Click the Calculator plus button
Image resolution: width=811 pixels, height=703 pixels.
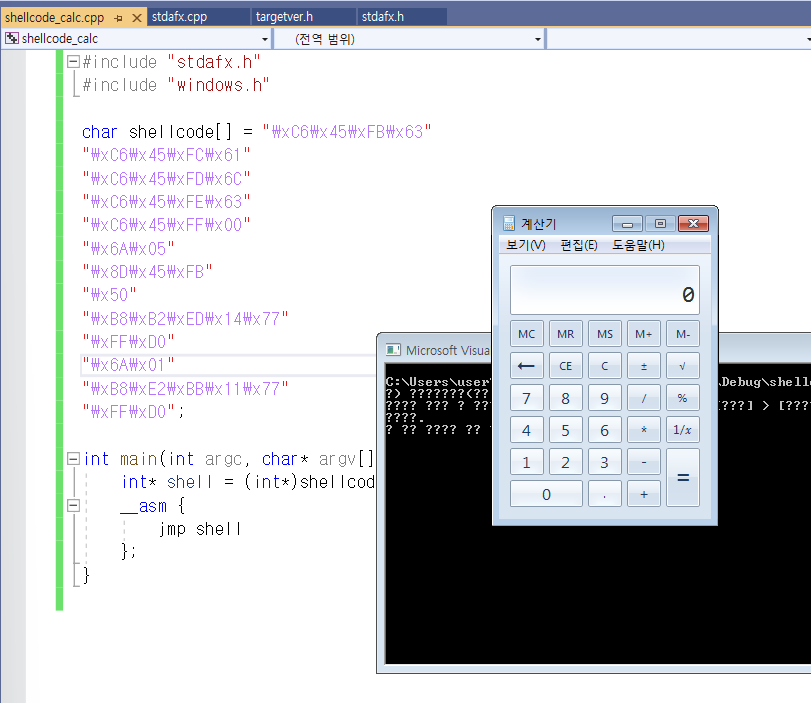click(643, 494)
